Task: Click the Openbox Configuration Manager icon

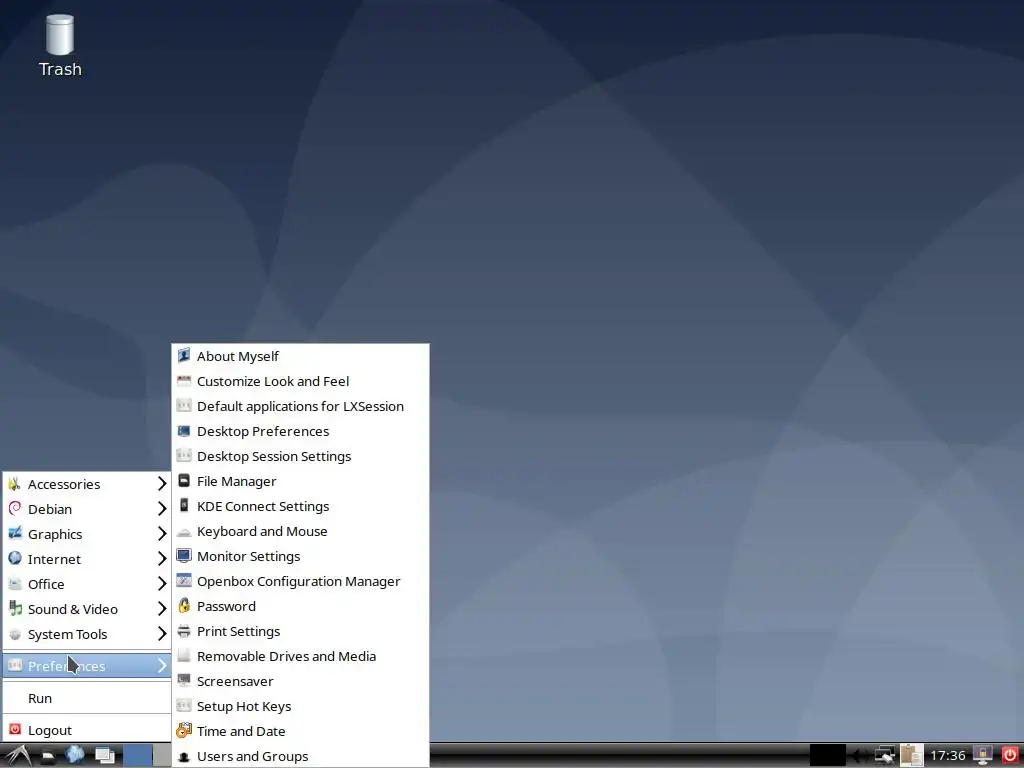Action: point(184,581)
